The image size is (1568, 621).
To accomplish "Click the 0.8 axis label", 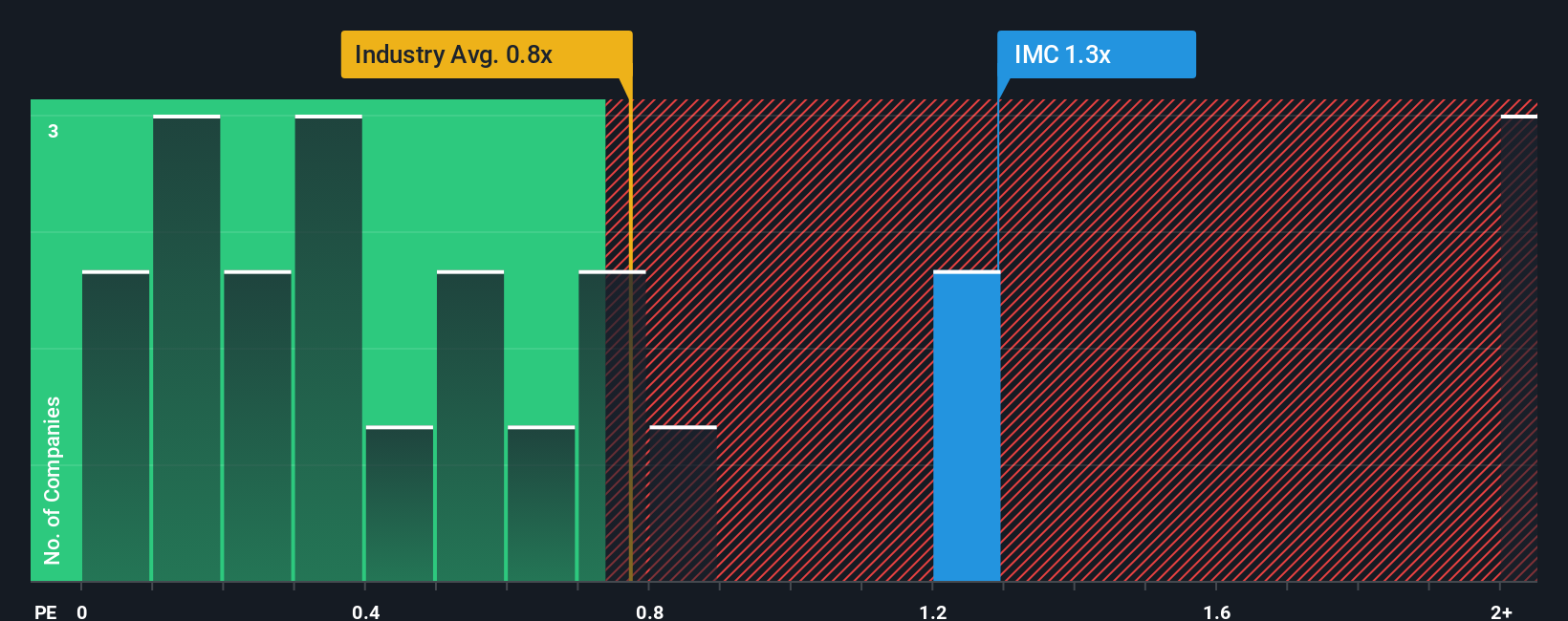I will tap(649, 611).
